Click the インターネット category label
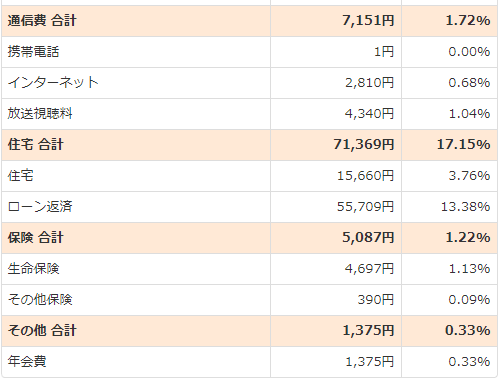 coord(53,82)
